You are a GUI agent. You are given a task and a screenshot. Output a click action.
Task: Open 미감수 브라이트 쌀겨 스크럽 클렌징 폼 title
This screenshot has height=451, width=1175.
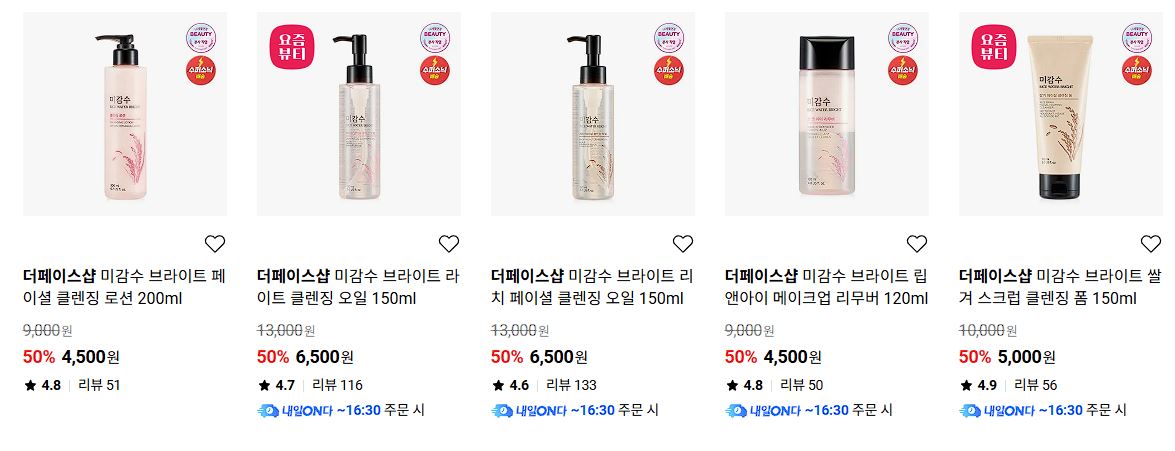[x=1060, y=287]
